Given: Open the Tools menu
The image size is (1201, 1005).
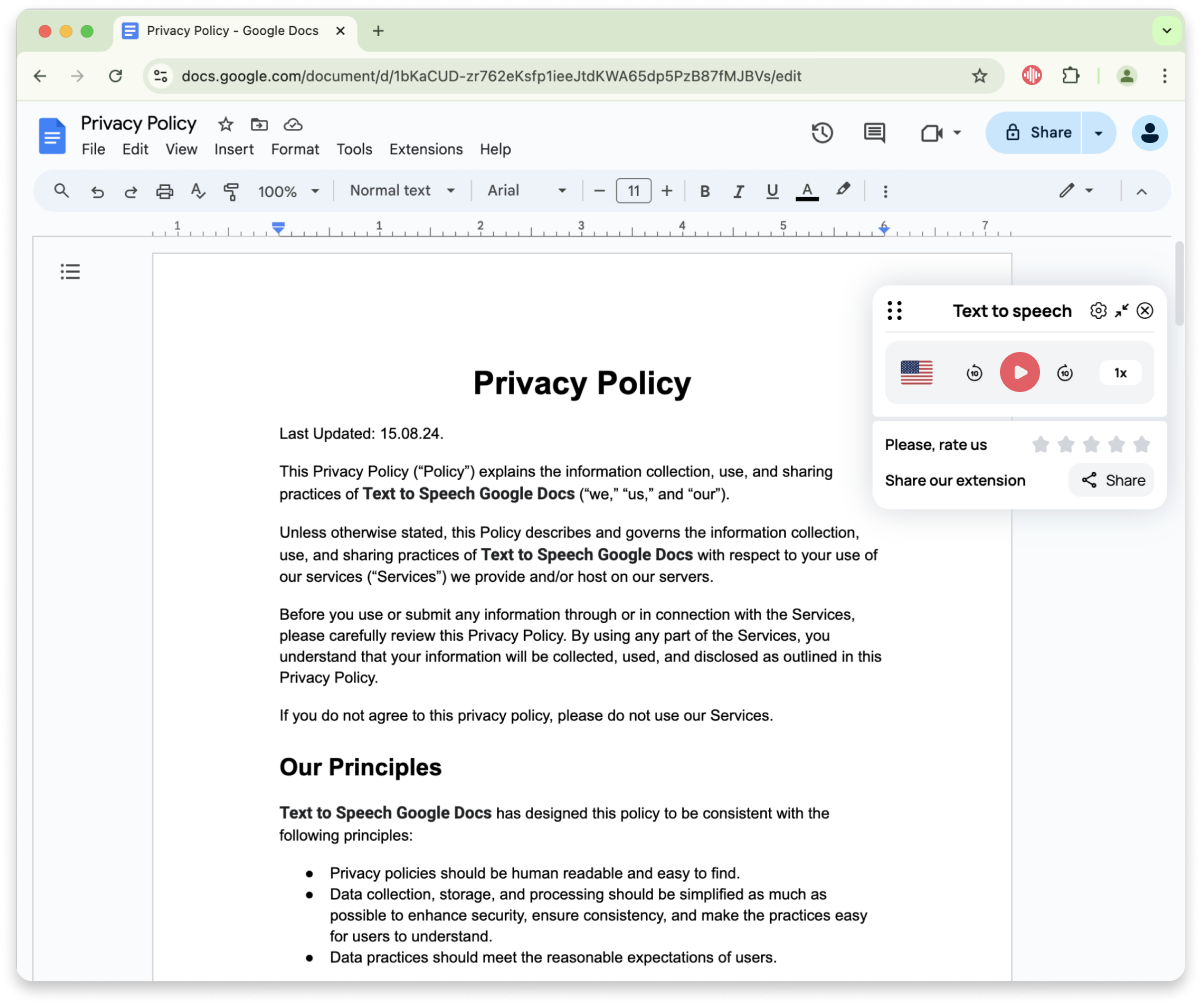Looking at the screenshot, I should (354, 149).
